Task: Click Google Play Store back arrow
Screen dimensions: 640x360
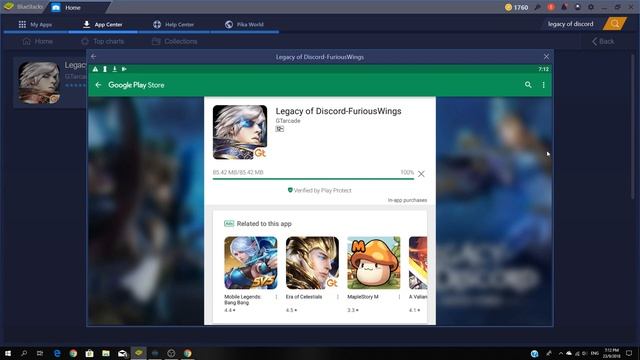Action: [x=98, y=84]
